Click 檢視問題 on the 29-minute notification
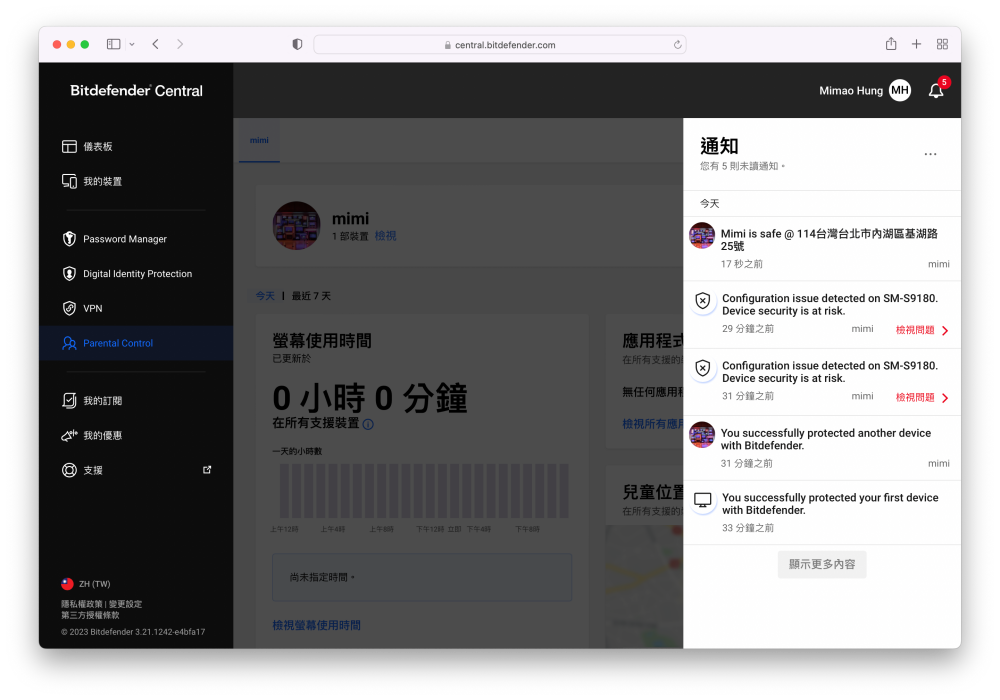Image resolution: width=1000 pixels, height=700 pixels. tap(915, 330)
